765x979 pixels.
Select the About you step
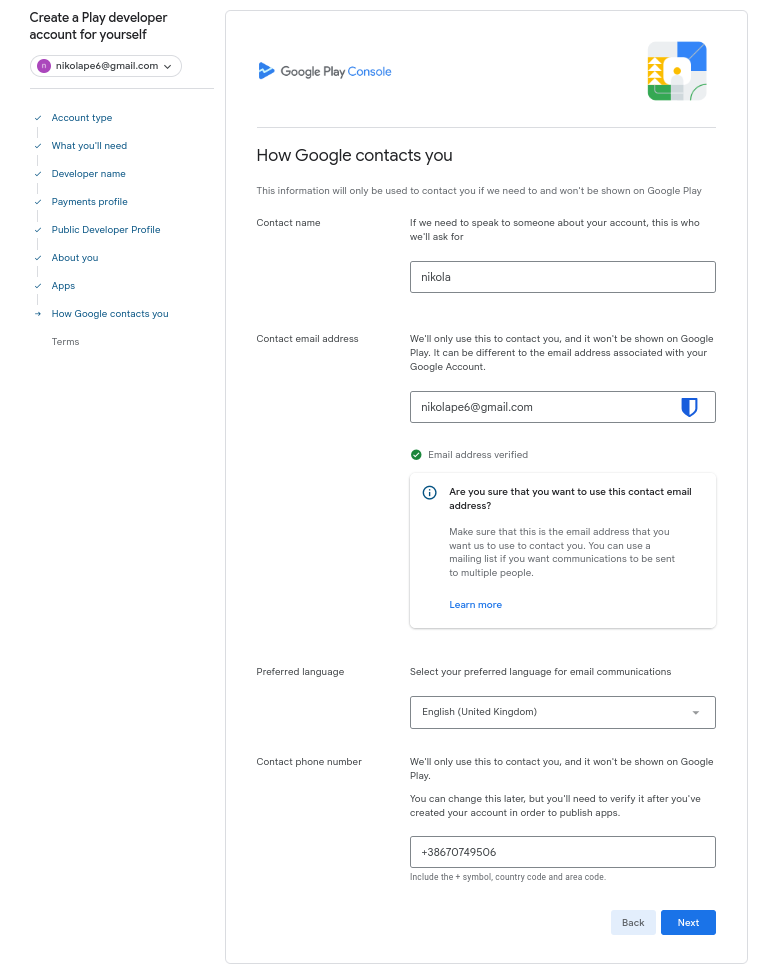pos(75,258)
